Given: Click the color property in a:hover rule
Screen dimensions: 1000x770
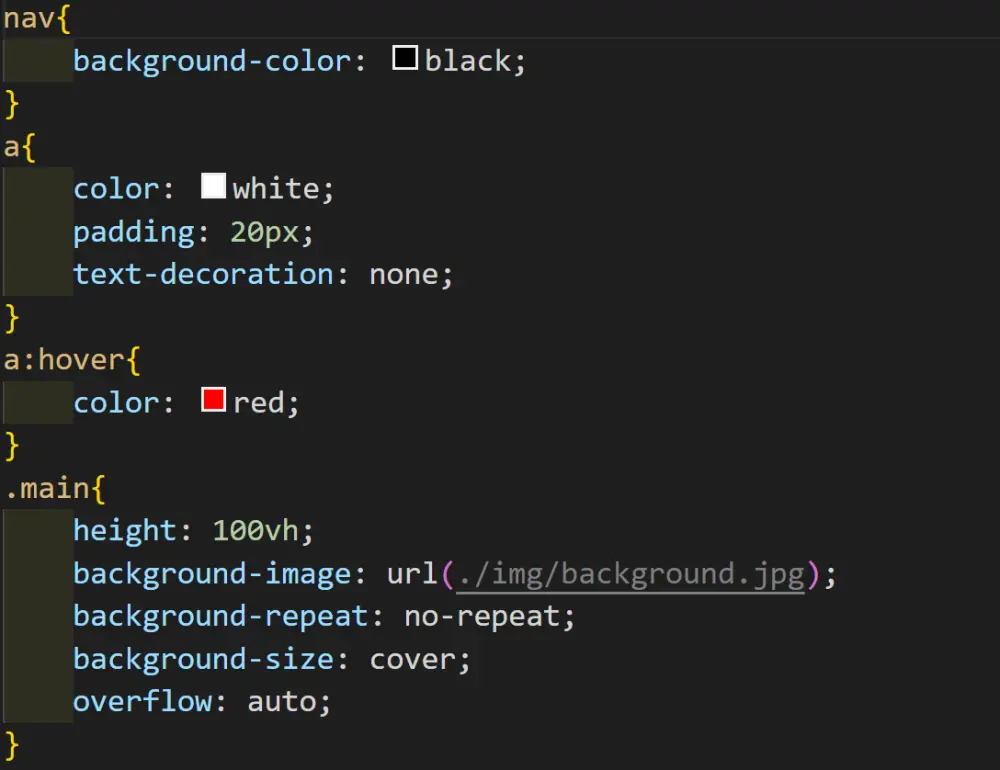Looking at the screenshot, I should (x=116, y=403).
